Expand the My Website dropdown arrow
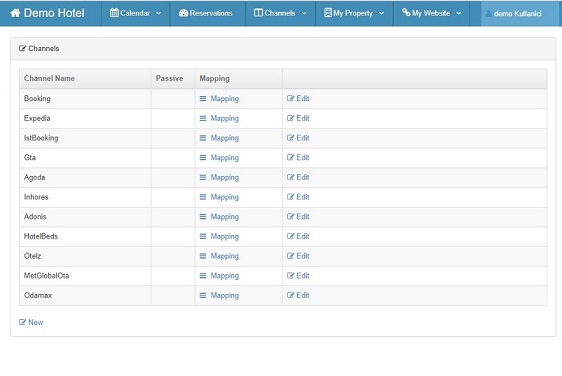The image size is (562, 376). coord(459,13)
